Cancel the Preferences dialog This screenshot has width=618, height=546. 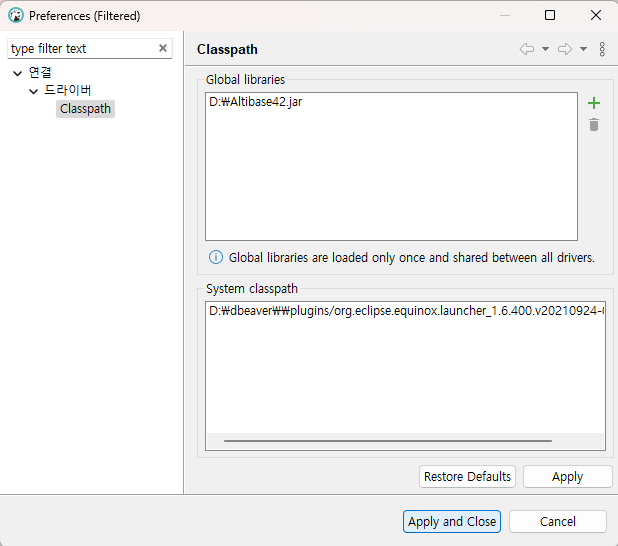[x=557, y=521]
